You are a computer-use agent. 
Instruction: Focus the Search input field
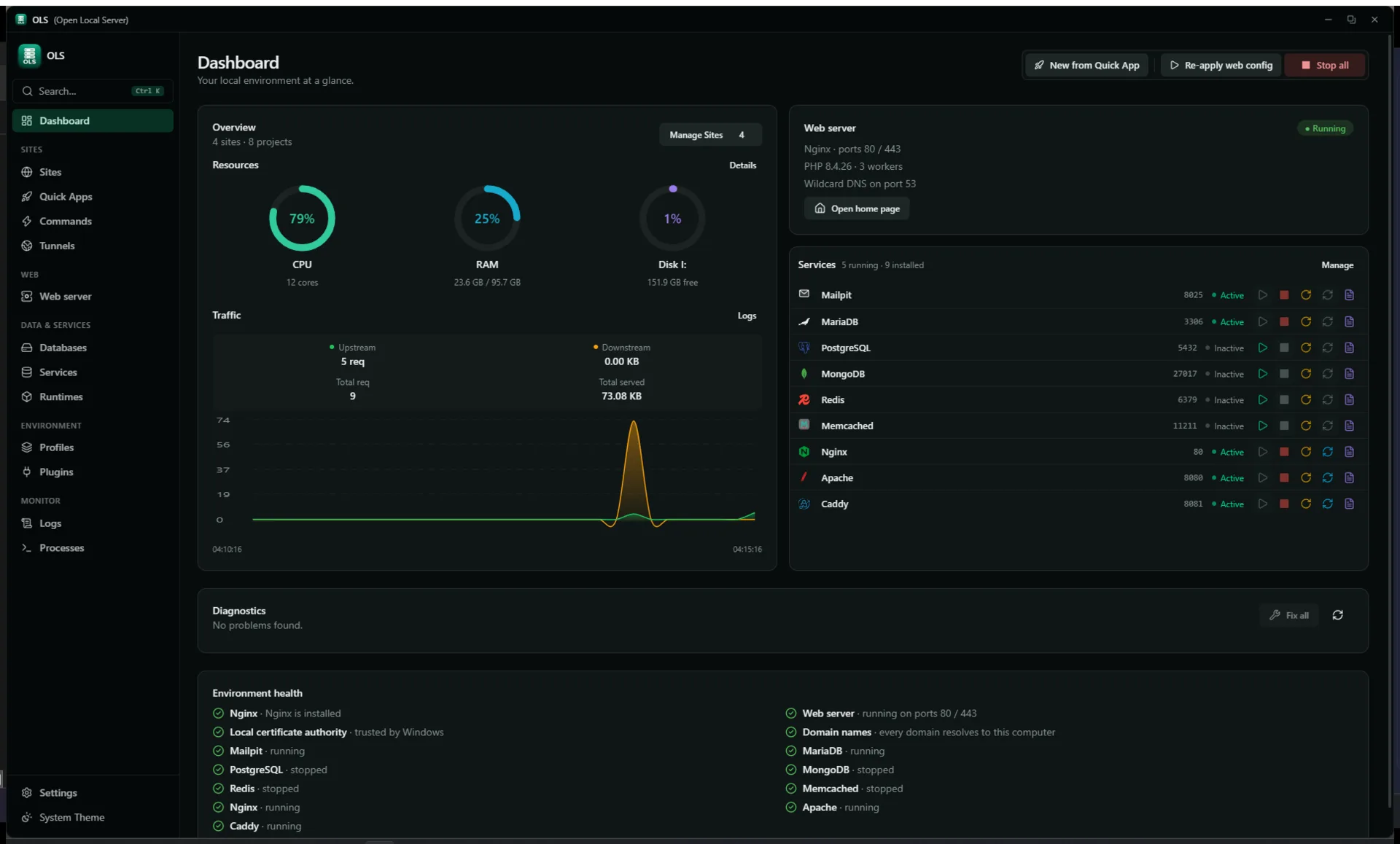click(x=93, y=91)
